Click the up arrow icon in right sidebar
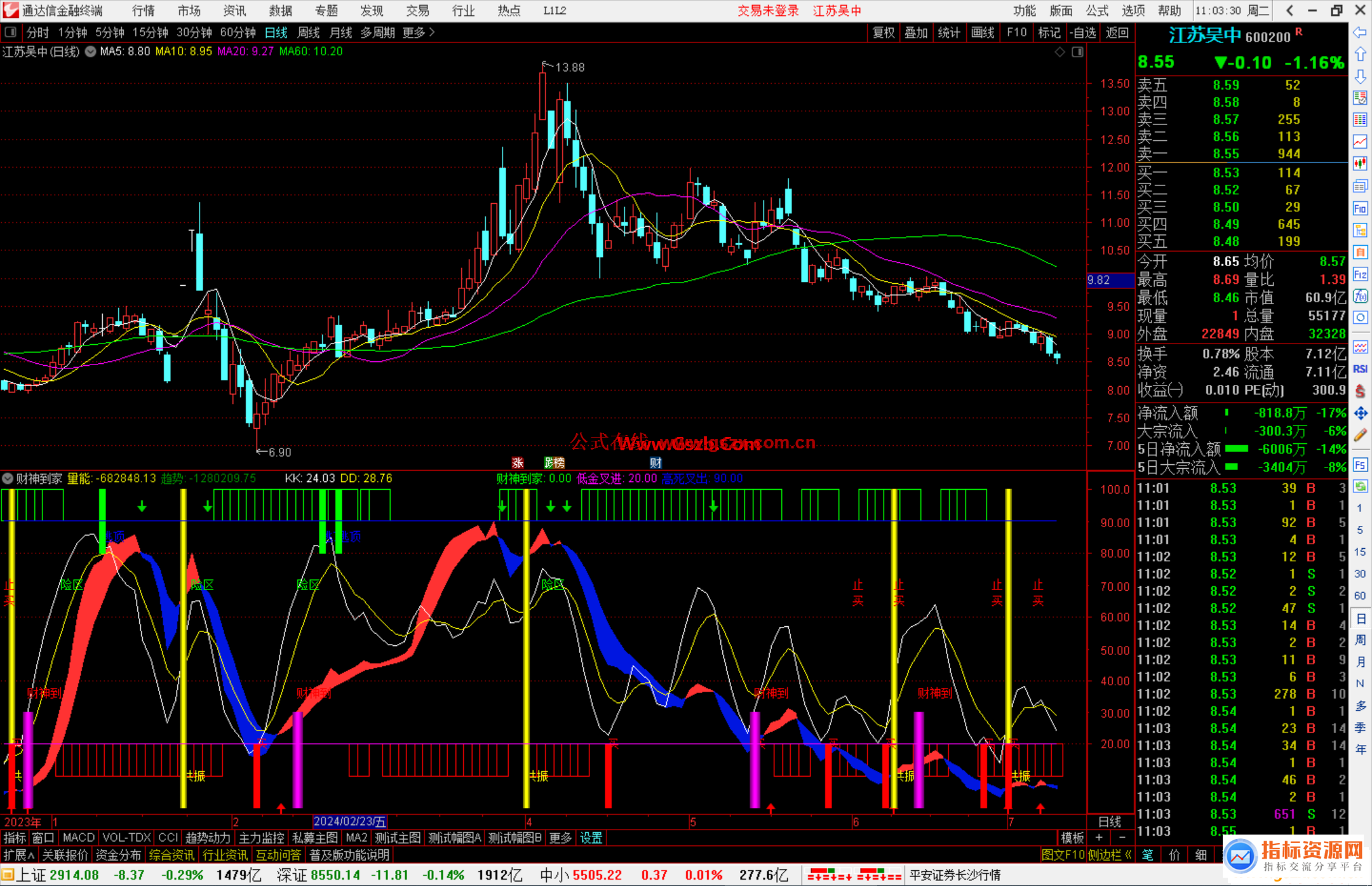1372x886 pixels. click(1360, 55)
